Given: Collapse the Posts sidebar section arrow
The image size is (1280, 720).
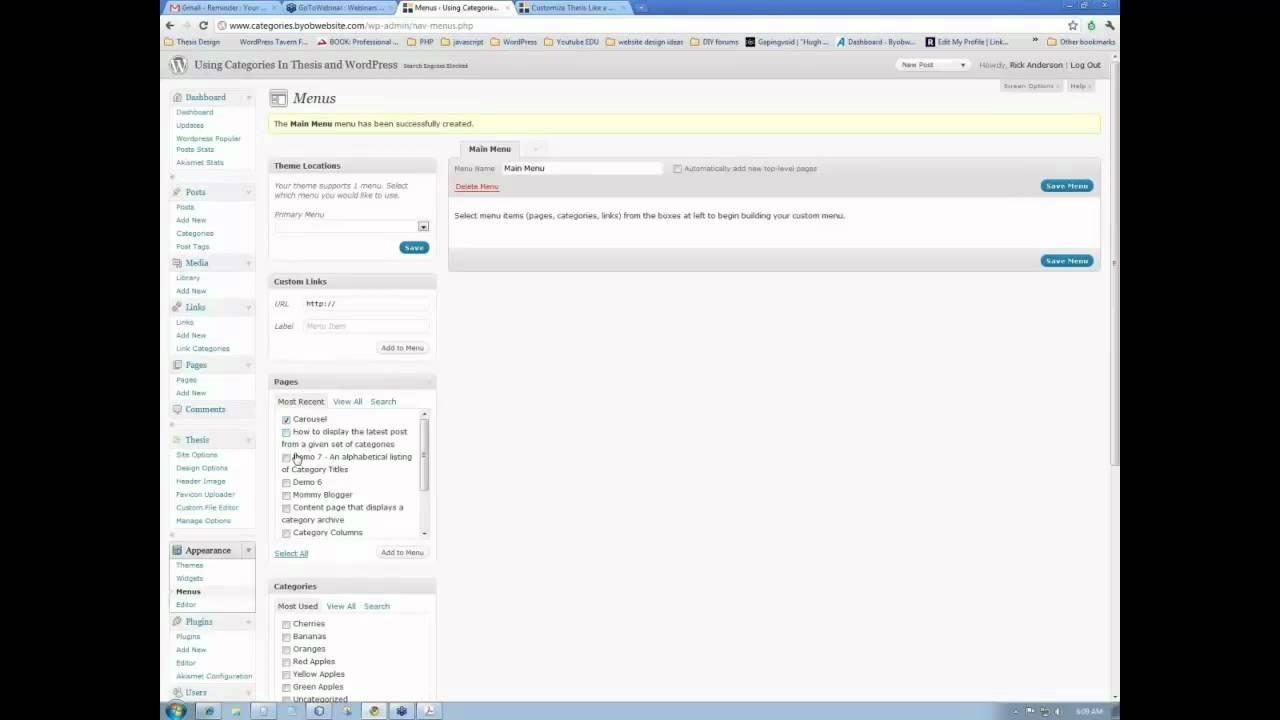Looking at the screenshot, I should [248, 192].
